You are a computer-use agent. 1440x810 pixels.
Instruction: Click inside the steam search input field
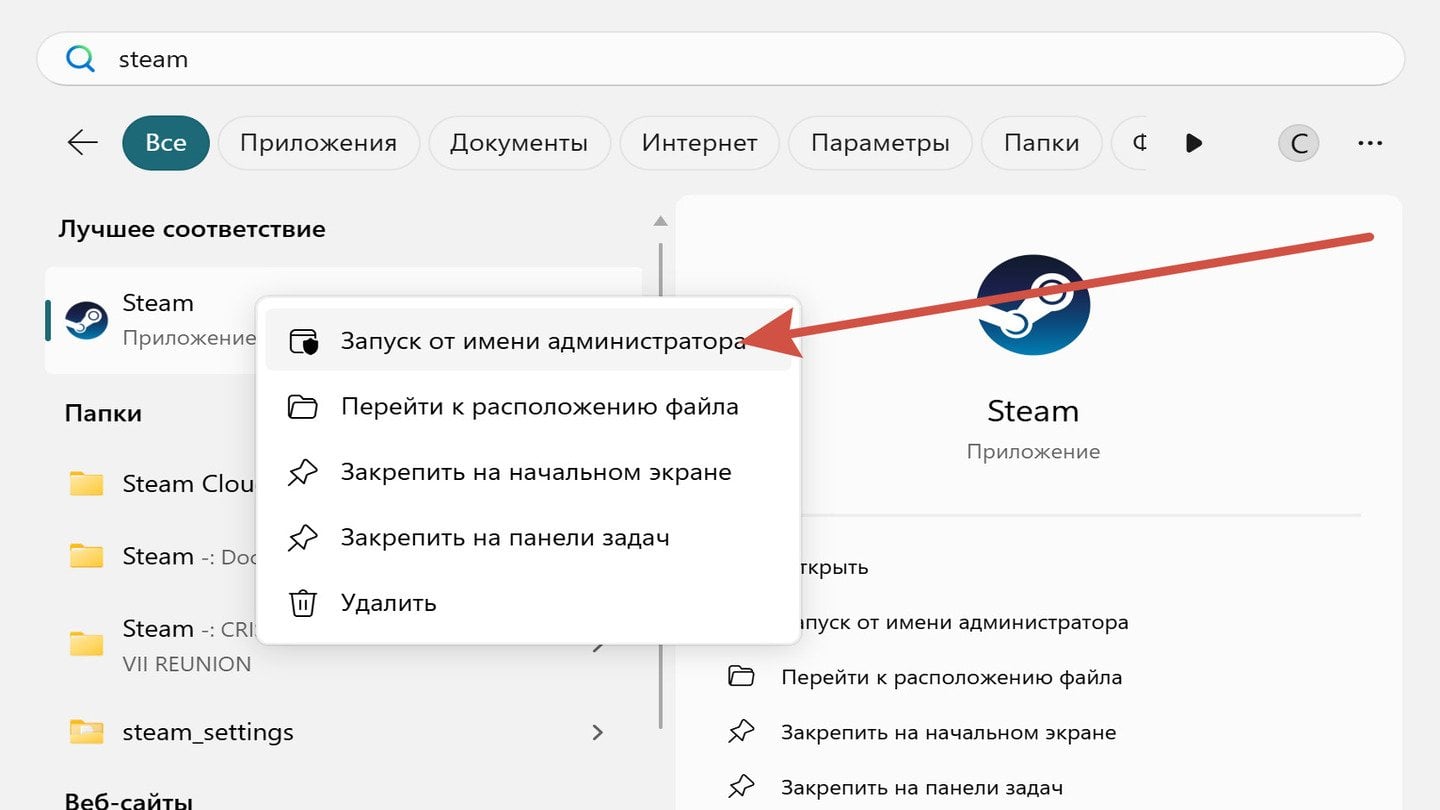click(400, 58)
